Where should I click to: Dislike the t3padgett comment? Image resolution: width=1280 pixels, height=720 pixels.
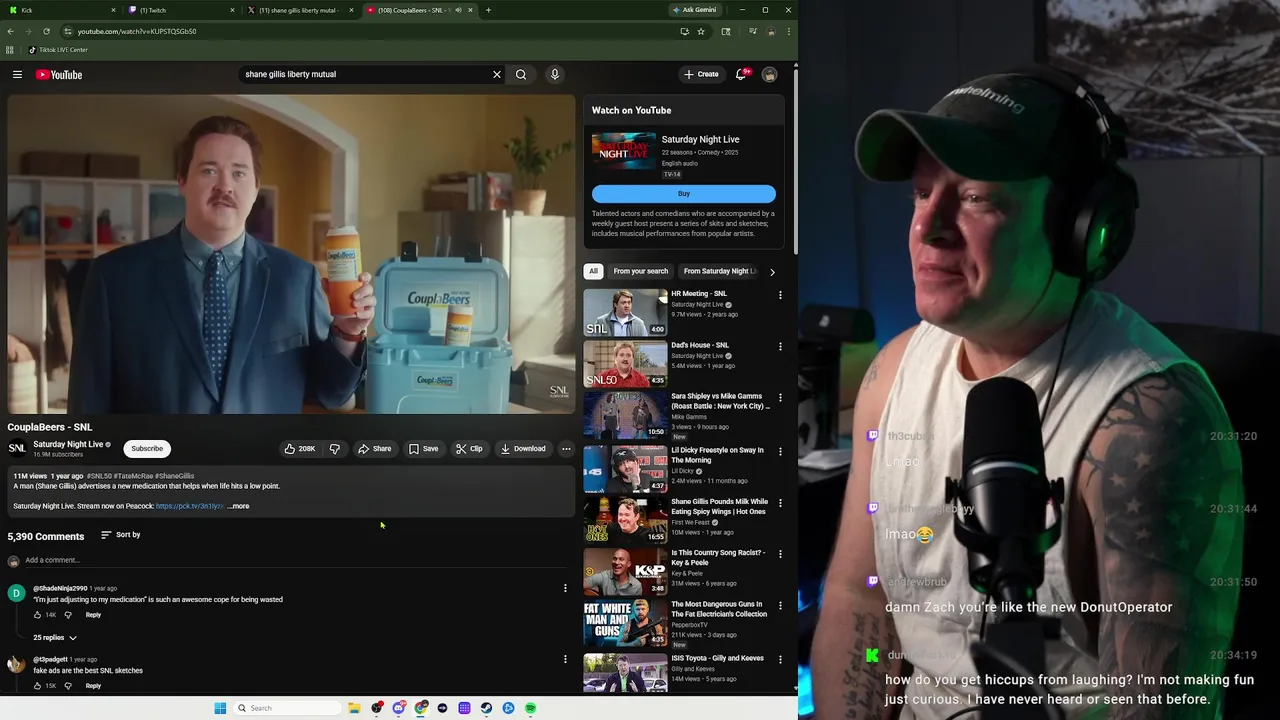click(68, 686)
